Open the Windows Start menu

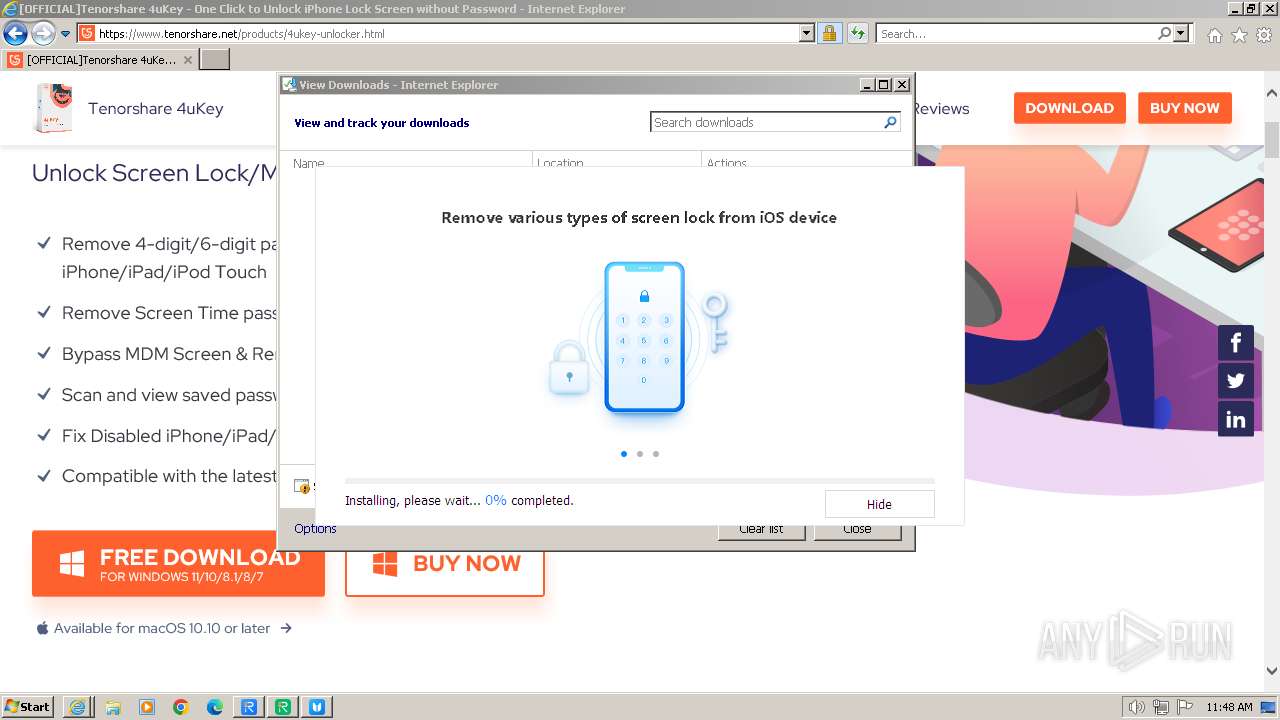27,706
